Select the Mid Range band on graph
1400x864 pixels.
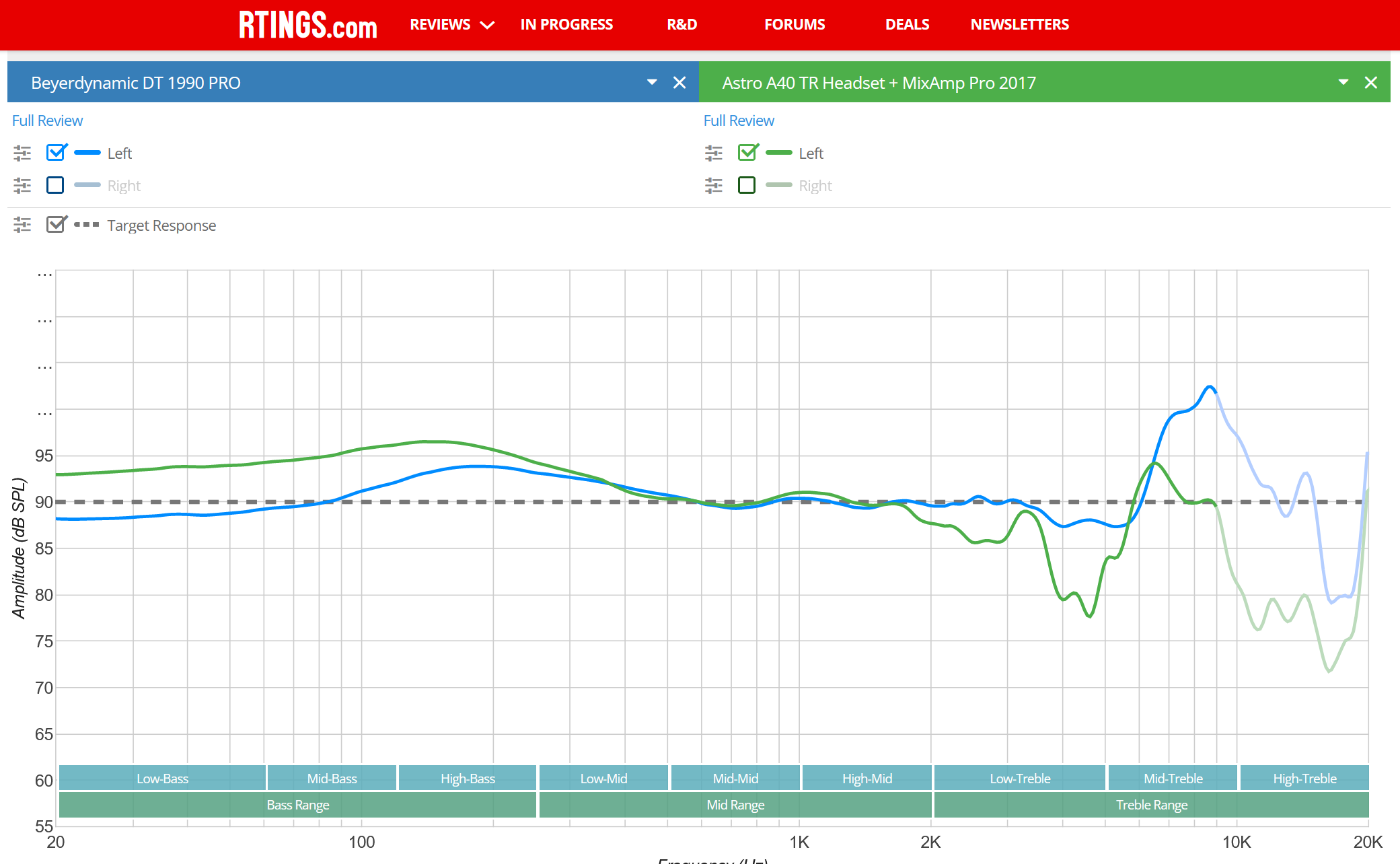[x=735, y=805]
